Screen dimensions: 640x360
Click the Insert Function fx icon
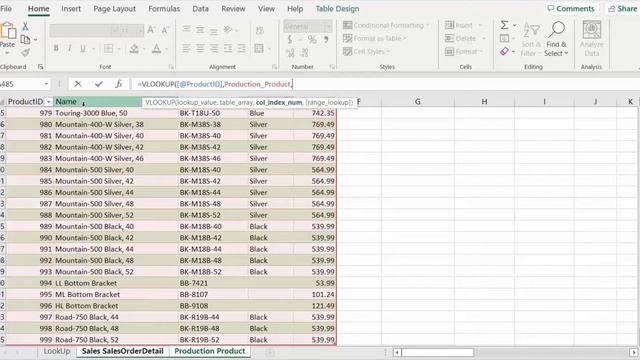click(118, 84)
